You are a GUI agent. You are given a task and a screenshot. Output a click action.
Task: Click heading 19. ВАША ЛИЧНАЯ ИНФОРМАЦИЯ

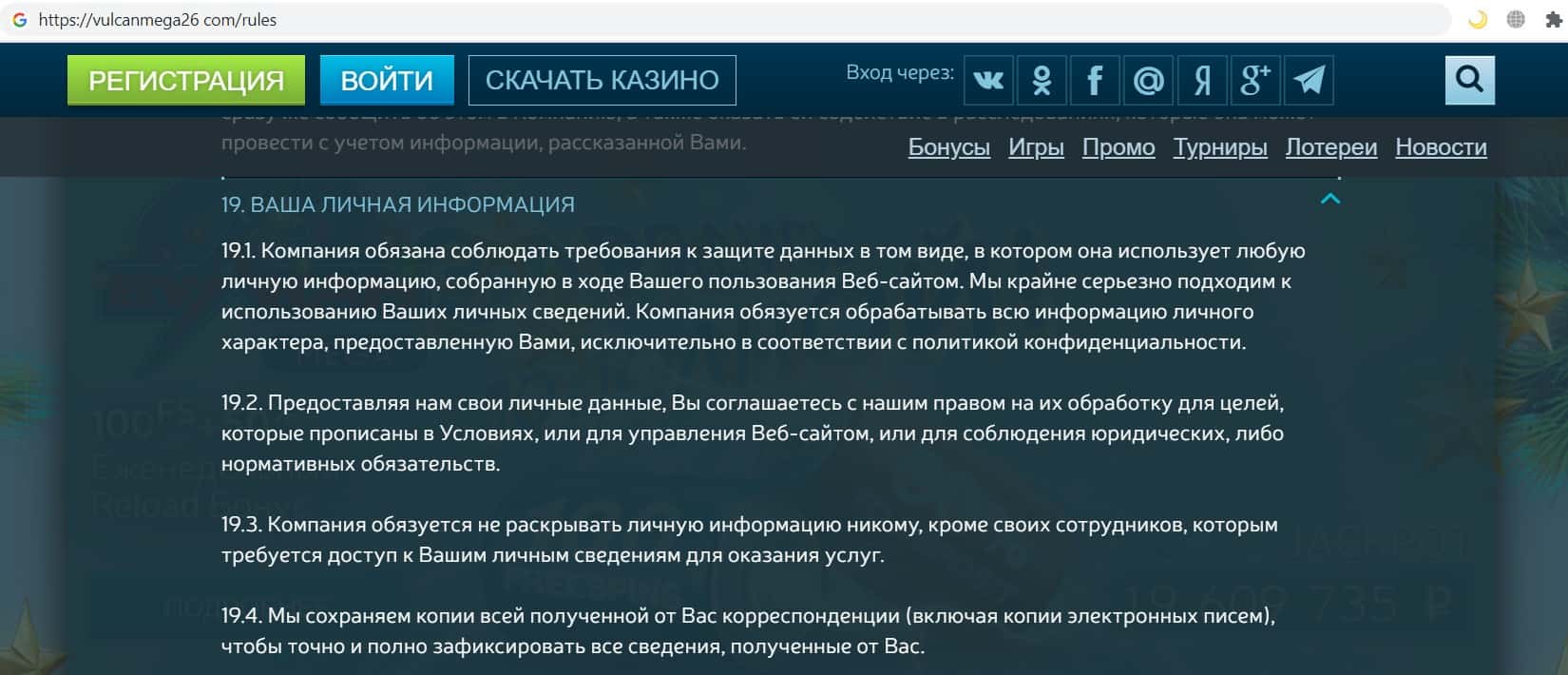[398, 204]
